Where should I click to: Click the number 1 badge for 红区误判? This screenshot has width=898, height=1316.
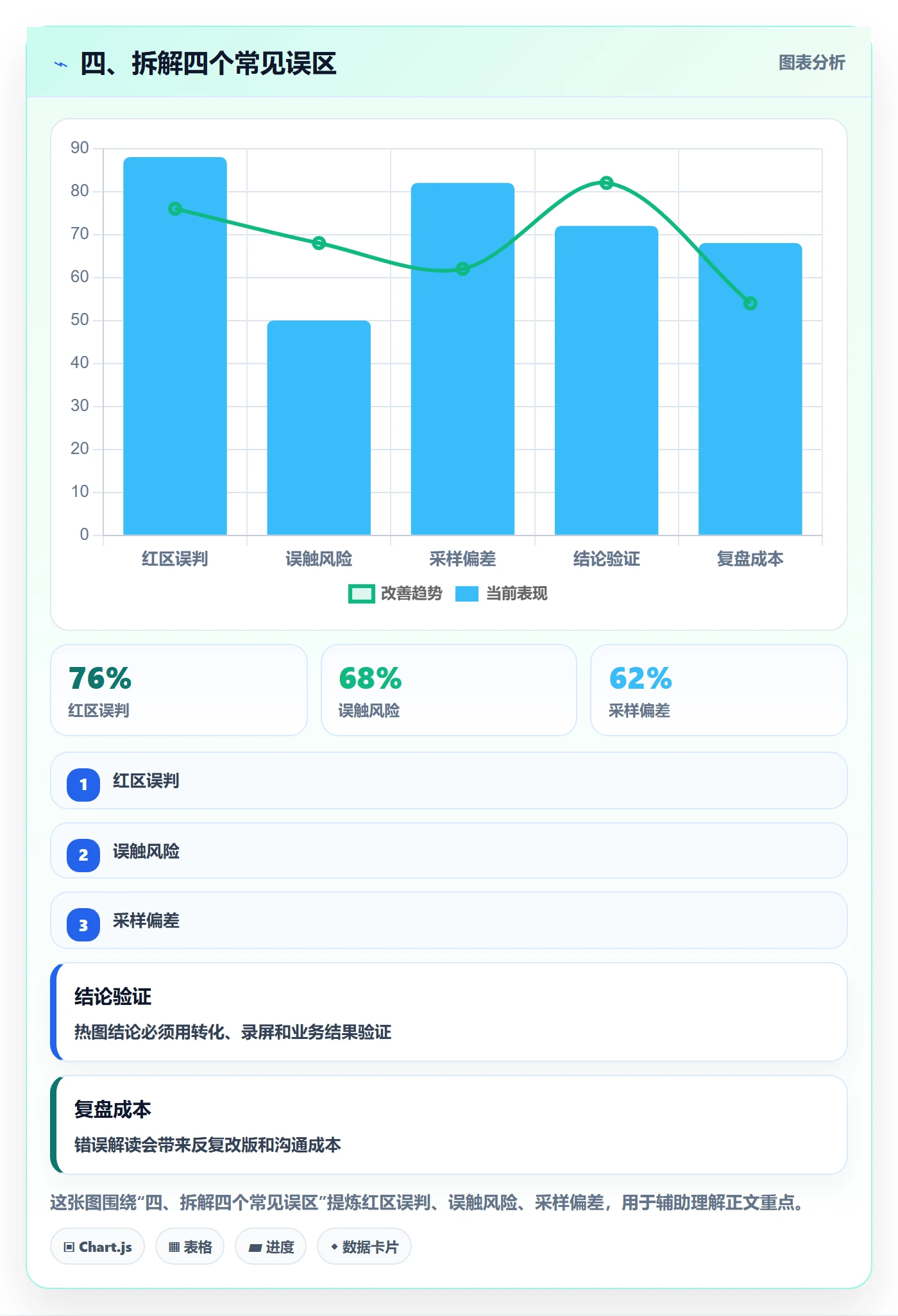(83, 784)
